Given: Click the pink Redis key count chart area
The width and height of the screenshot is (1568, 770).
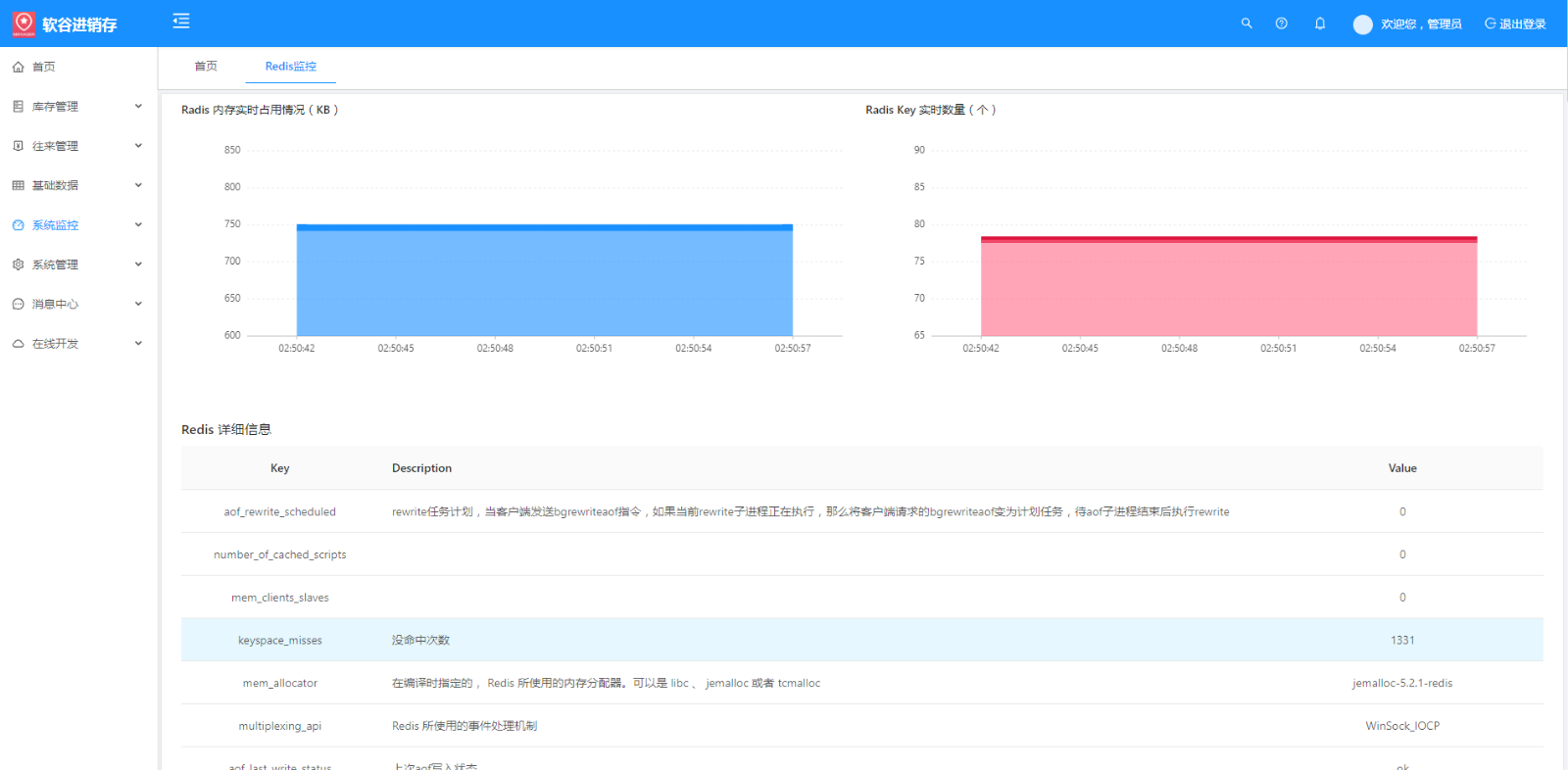Looking at the screenshot, I should 1228,288.
